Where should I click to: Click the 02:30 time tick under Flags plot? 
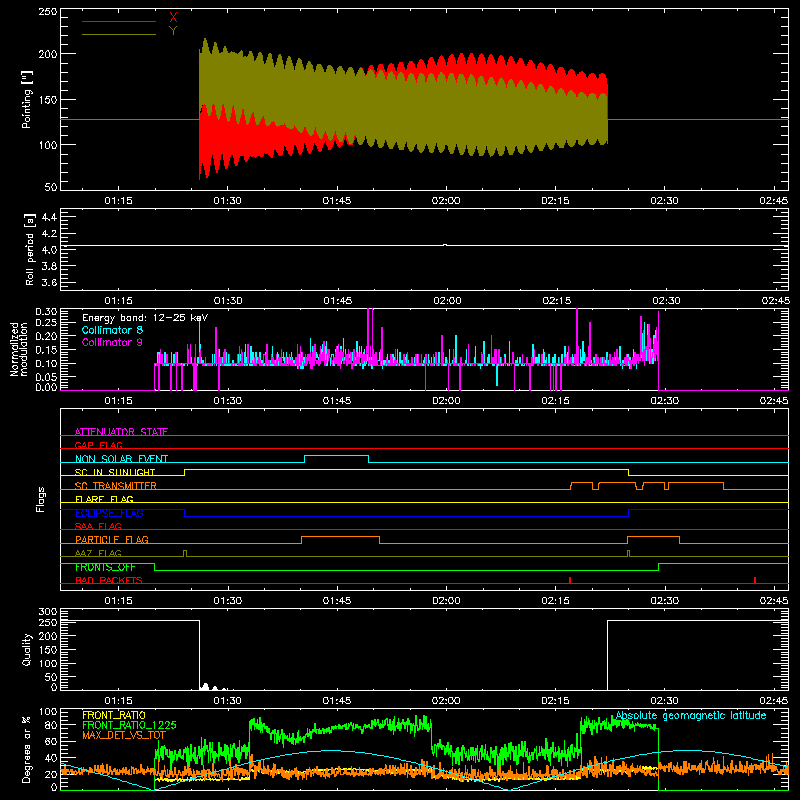(x=664, y=601)
